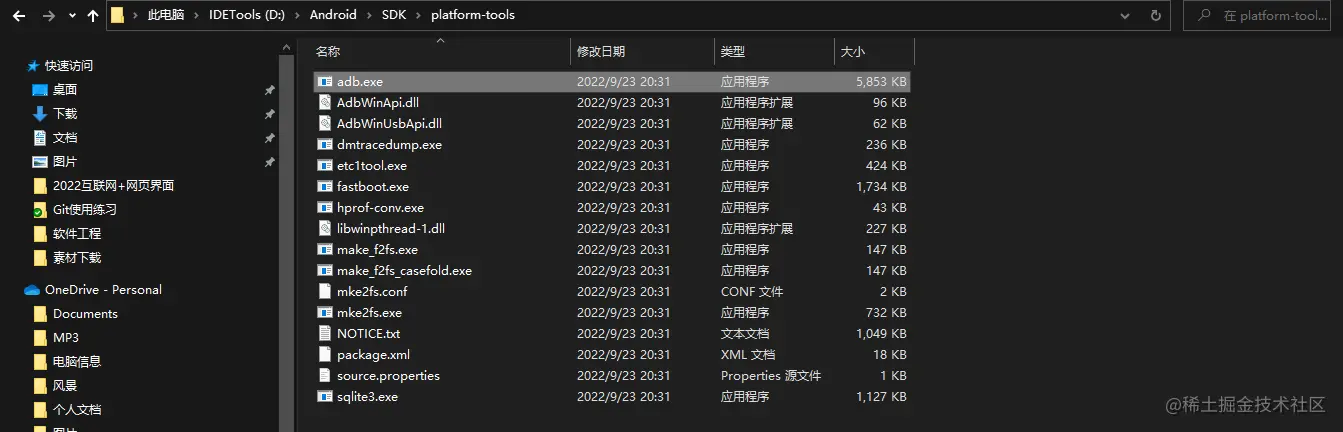Open 2022互联网+网页界面 folder
Screen dimensions: 1343x432
(x=113, y=186)
